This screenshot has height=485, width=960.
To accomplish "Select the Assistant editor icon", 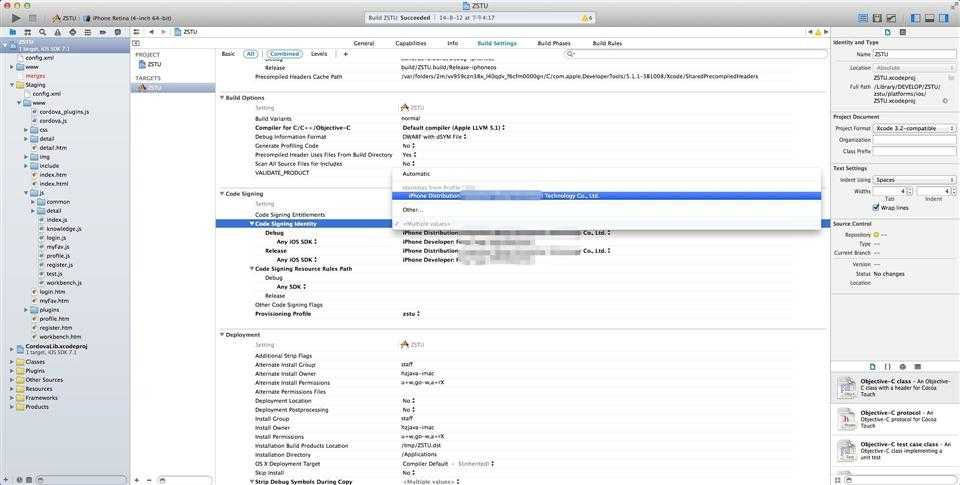I will pyautogui.click(x=877, y=18).
